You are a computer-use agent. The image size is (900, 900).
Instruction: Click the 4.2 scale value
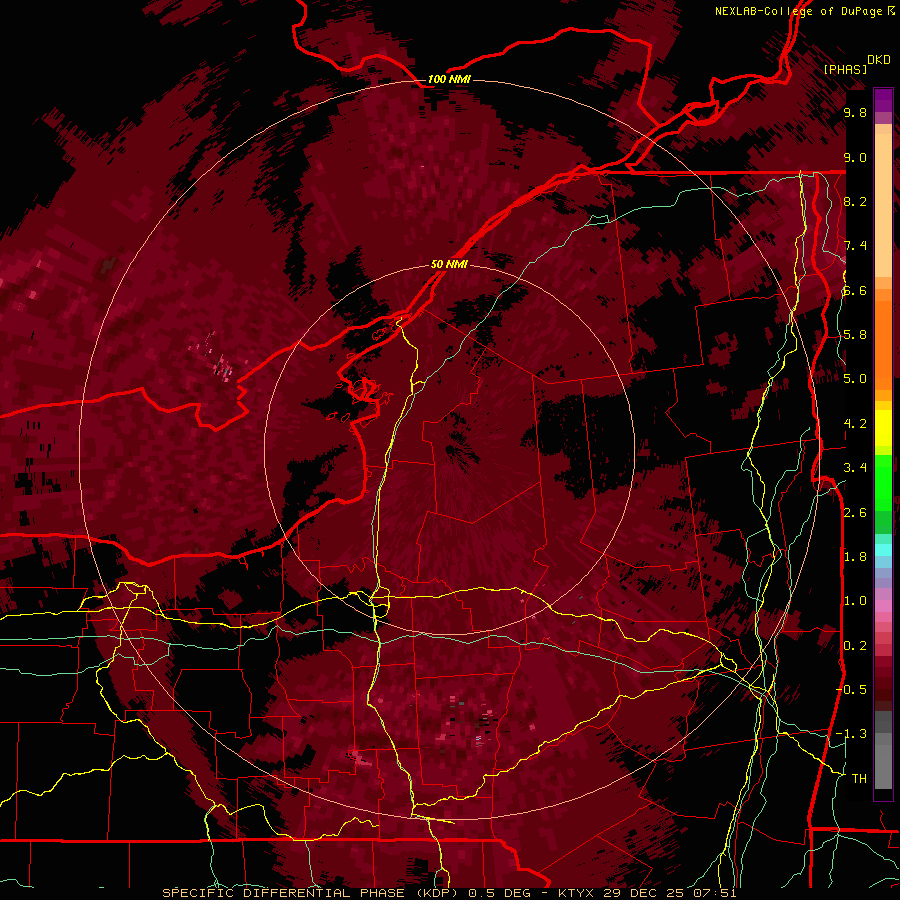tap(855, 424)
